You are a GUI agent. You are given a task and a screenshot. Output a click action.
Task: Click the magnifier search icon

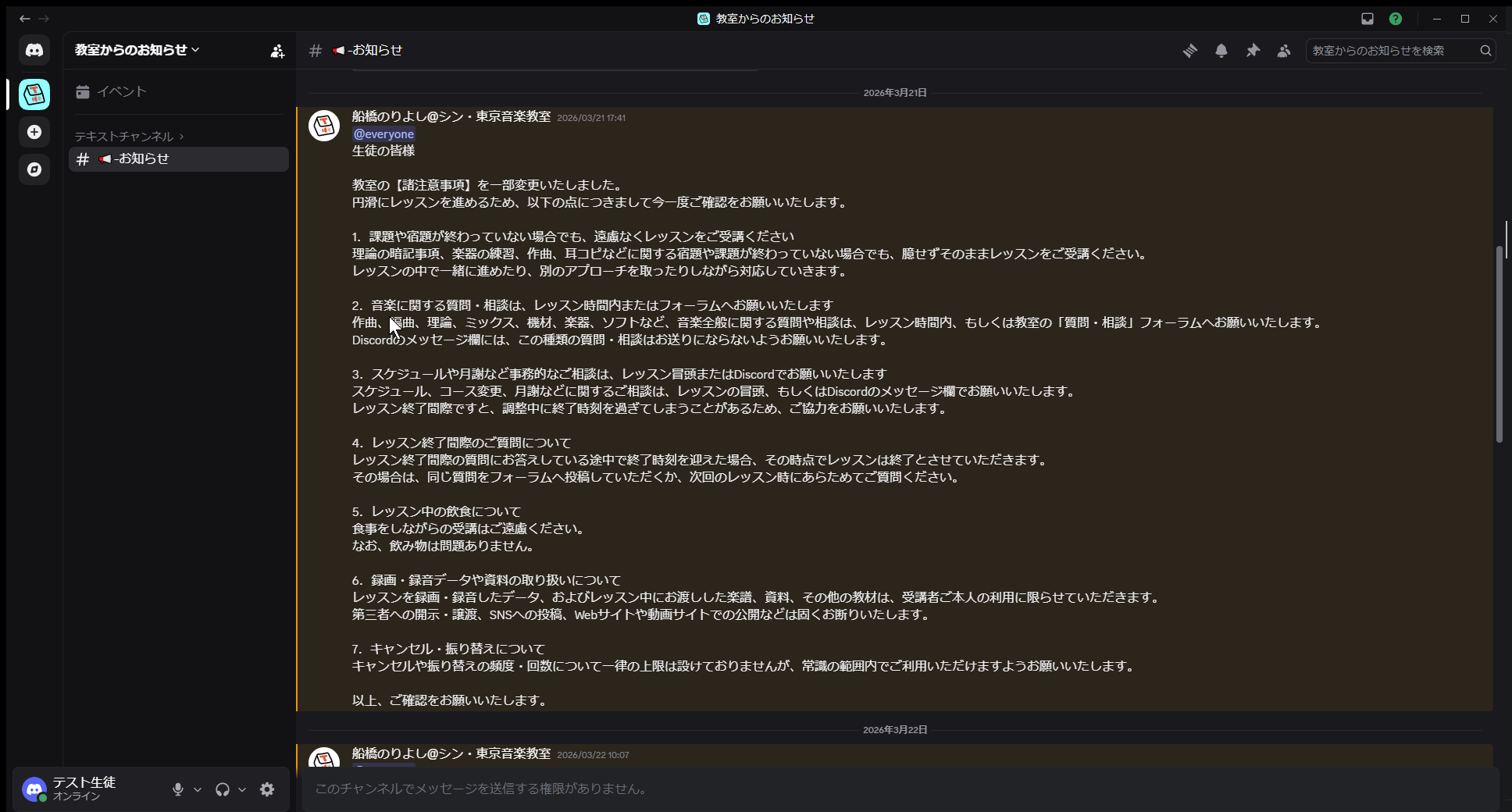(1485, 51)
